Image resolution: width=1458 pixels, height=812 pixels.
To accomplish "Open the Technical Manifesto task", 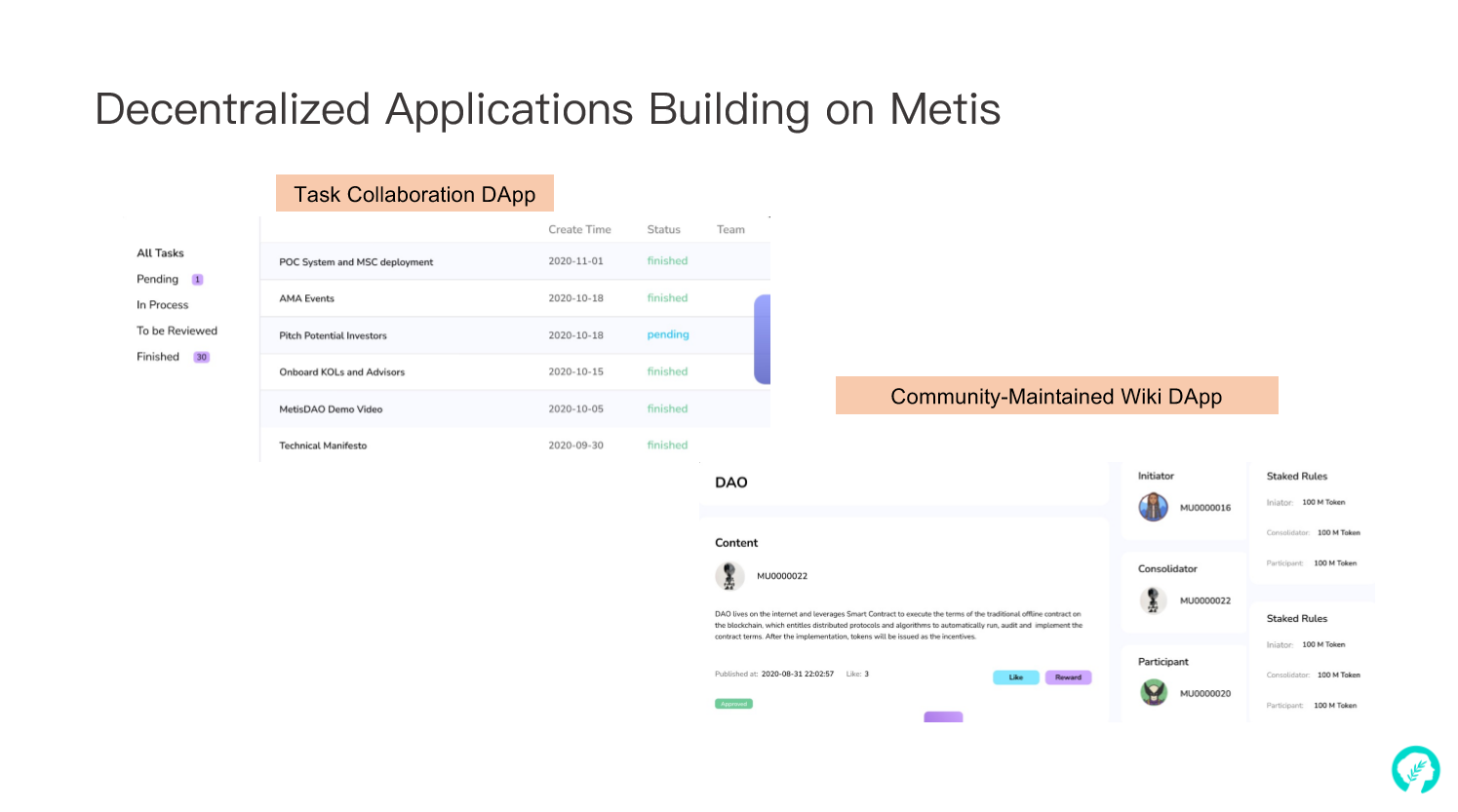I will (323, 446).
